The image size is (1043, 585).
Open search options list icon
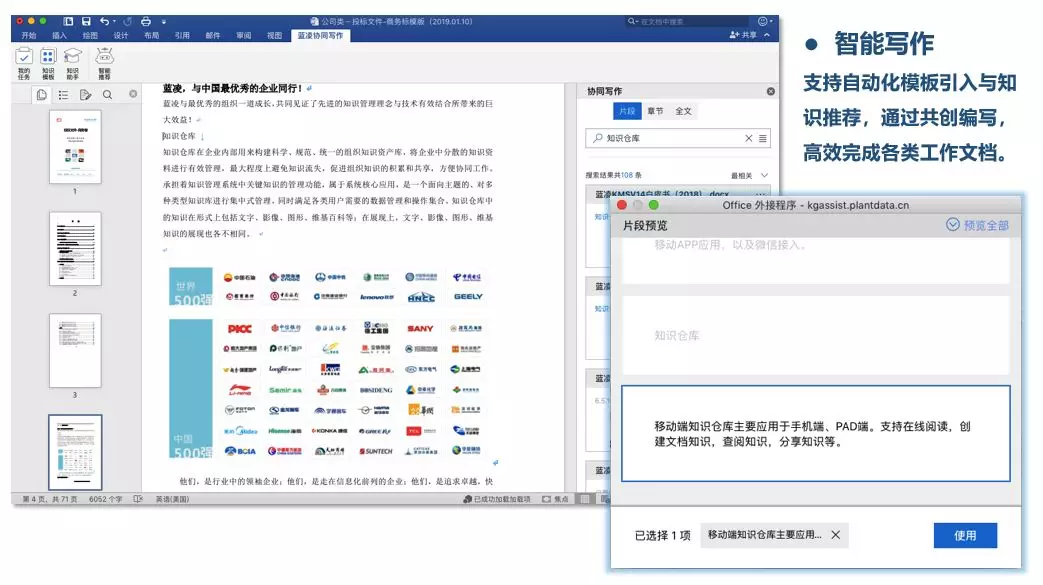763,138
